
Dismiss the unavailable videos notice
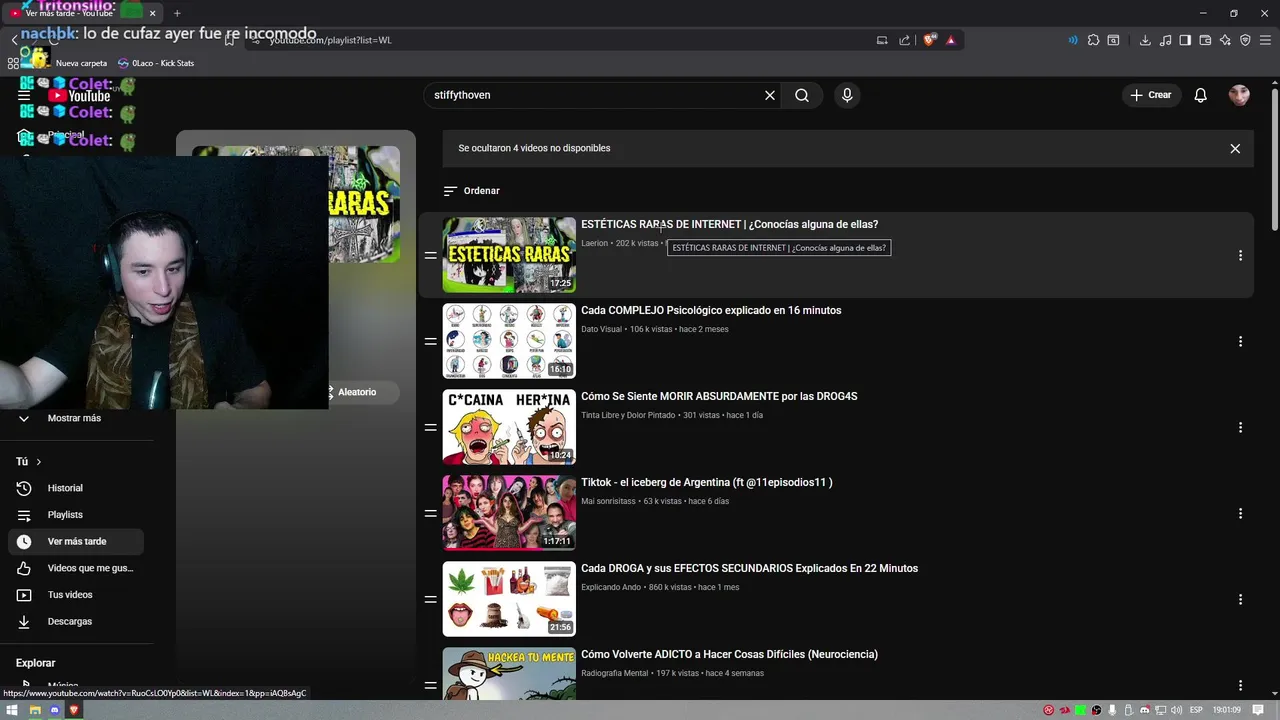(x=1235, y=148)
